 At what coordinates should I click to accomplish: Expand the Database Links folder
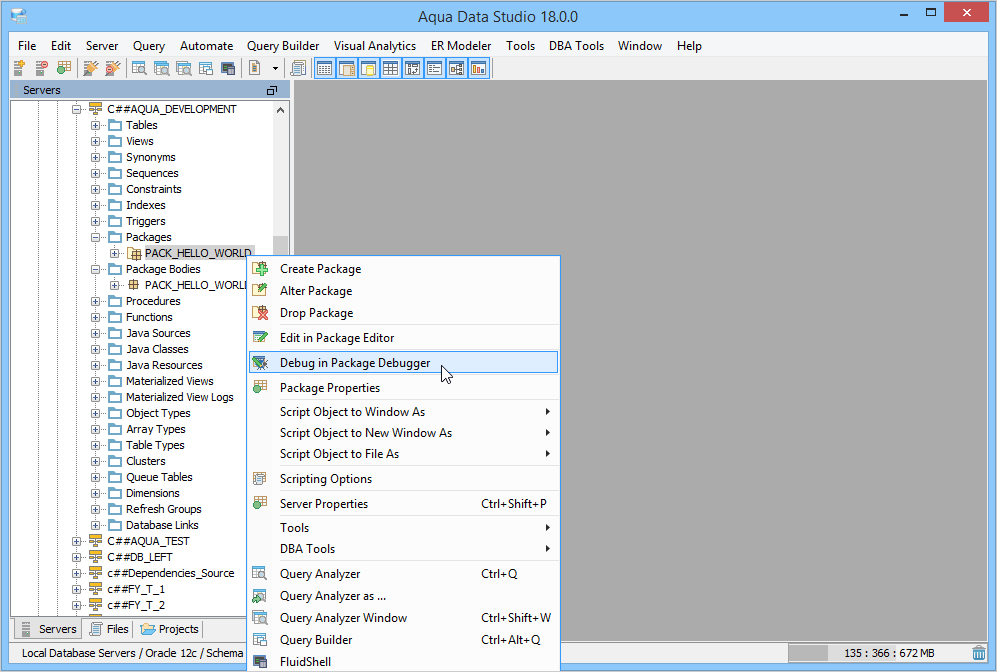point(95,526)
